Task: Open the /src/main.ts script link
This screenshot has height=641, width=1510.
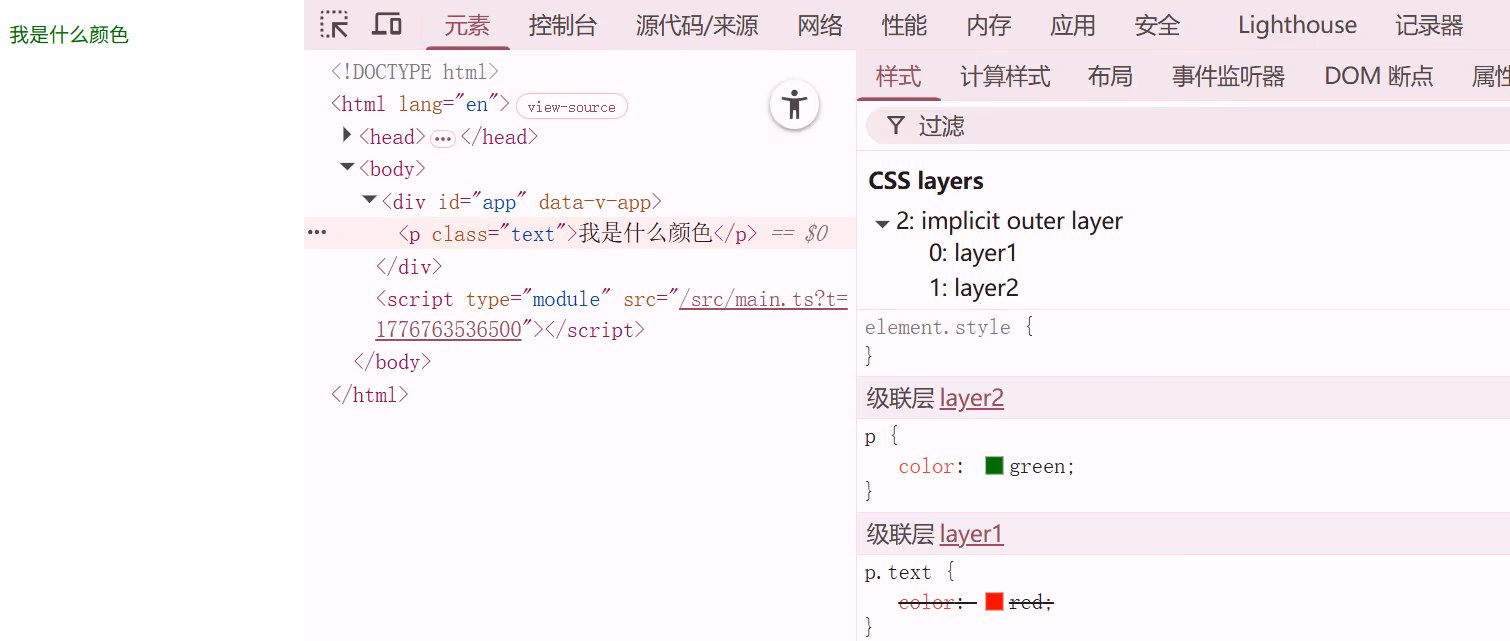Action: point(762,299)
